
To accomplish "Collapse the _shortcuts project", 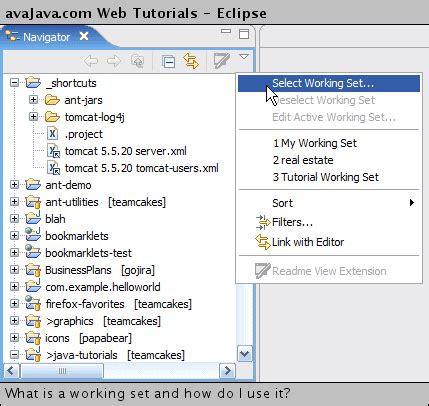I will [14, 82].
